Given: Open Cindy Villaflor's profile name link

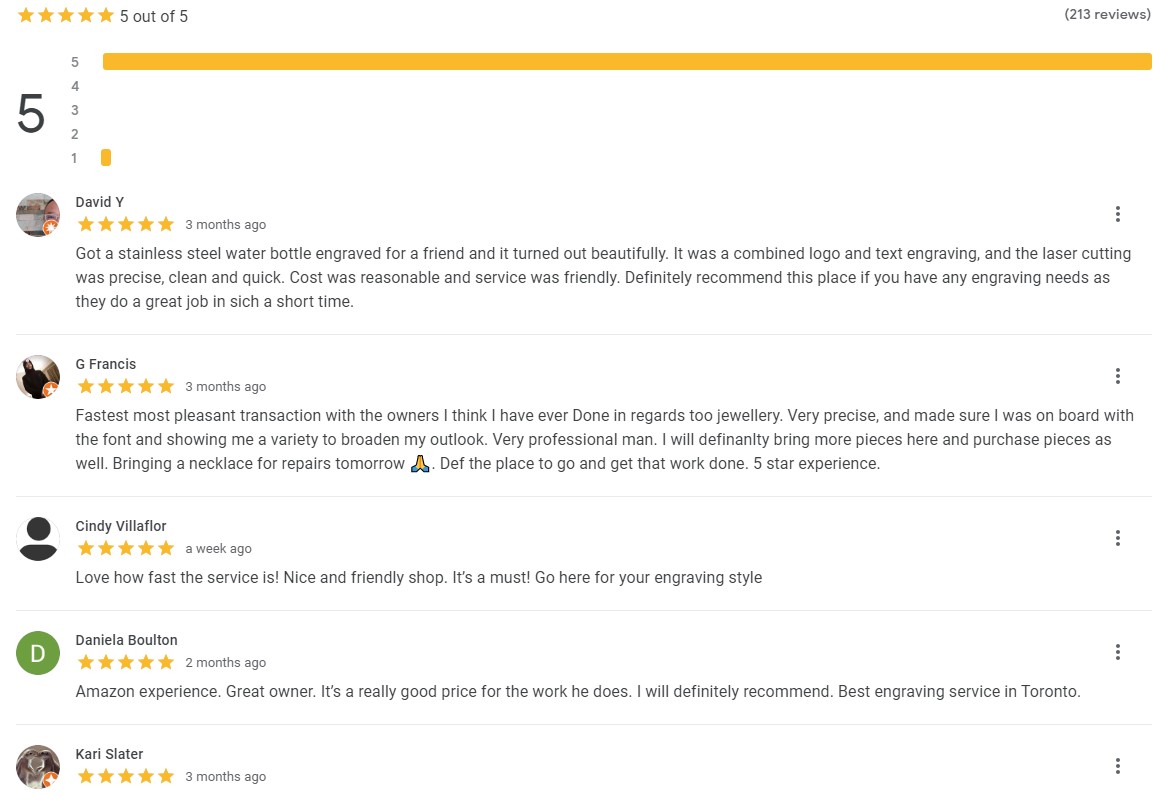Looking at the screenshot, I should (121, 526).
